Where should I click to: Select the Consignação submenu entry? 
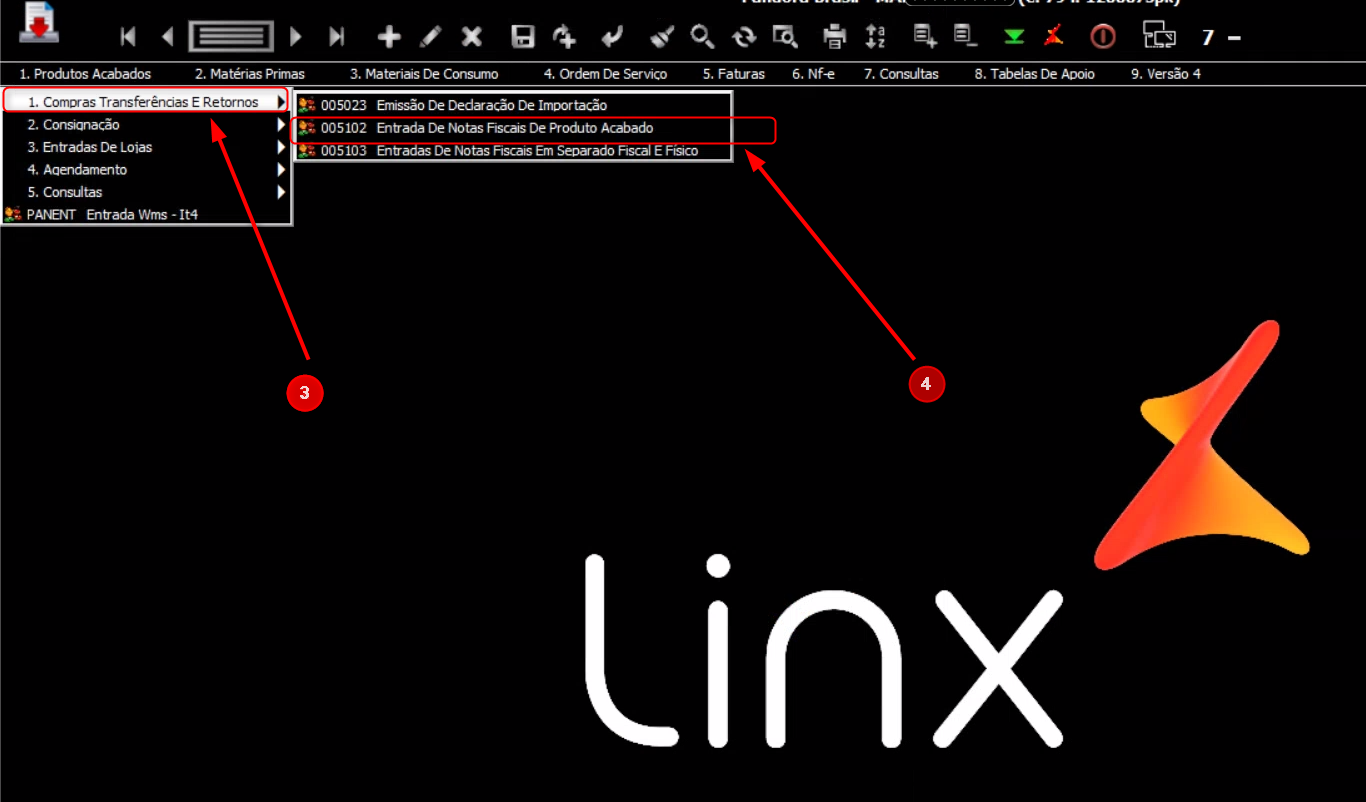point(145,125)
